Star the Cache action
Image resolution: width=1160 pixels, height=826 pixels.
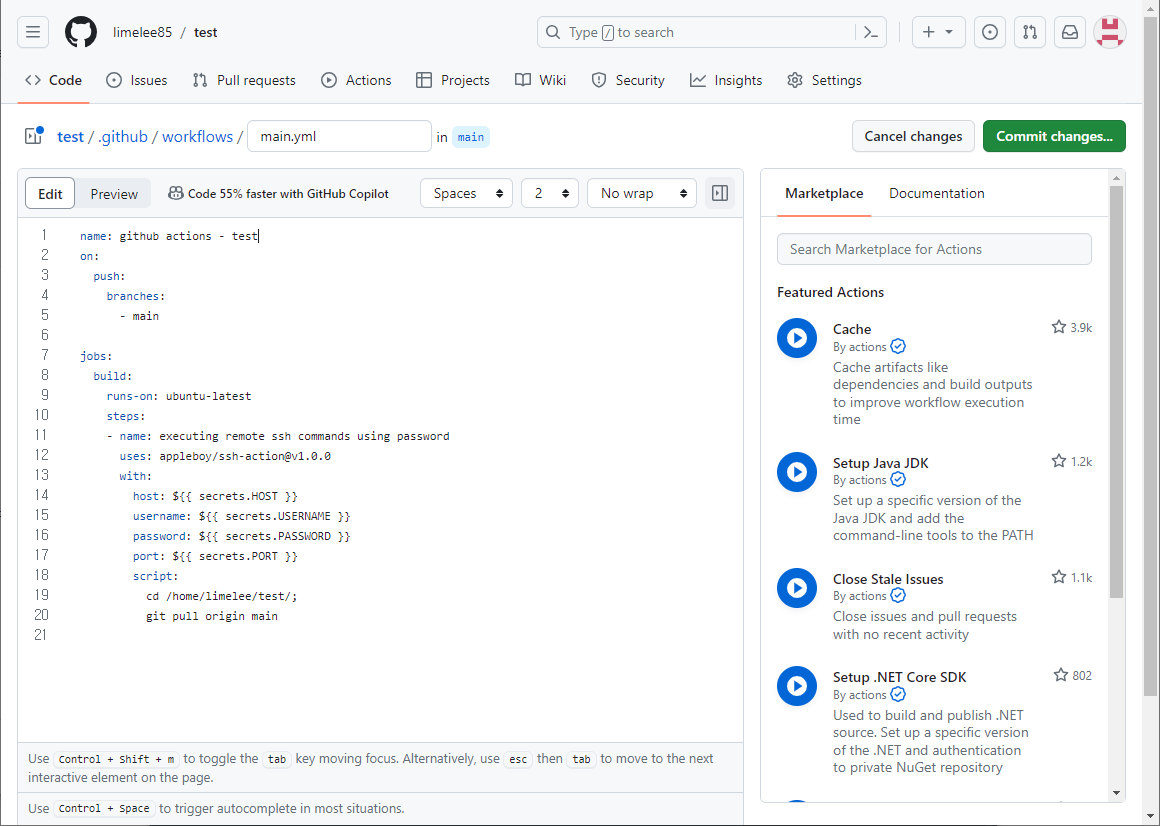(x=1059, y=327)
